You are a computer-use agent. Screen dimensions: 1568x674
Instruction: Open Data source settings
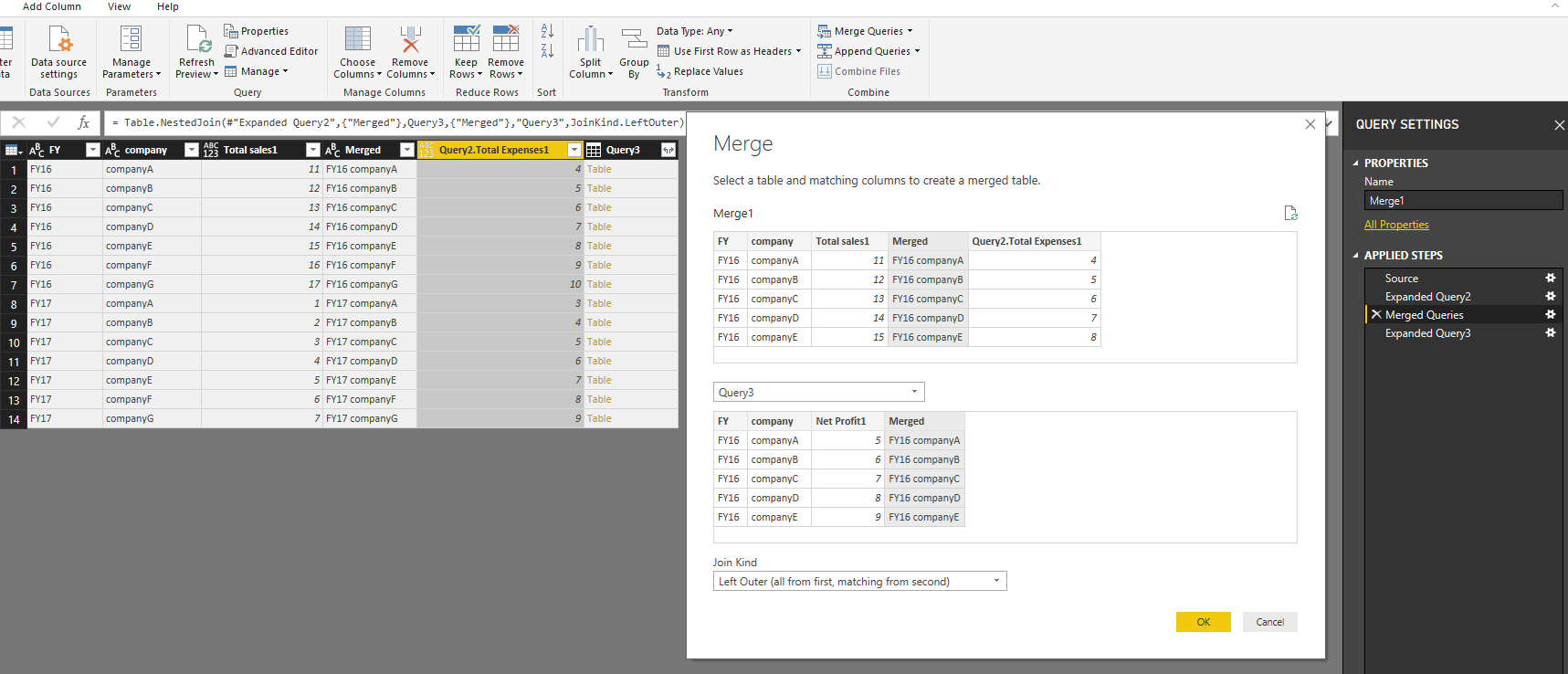[x=58, y=53]
